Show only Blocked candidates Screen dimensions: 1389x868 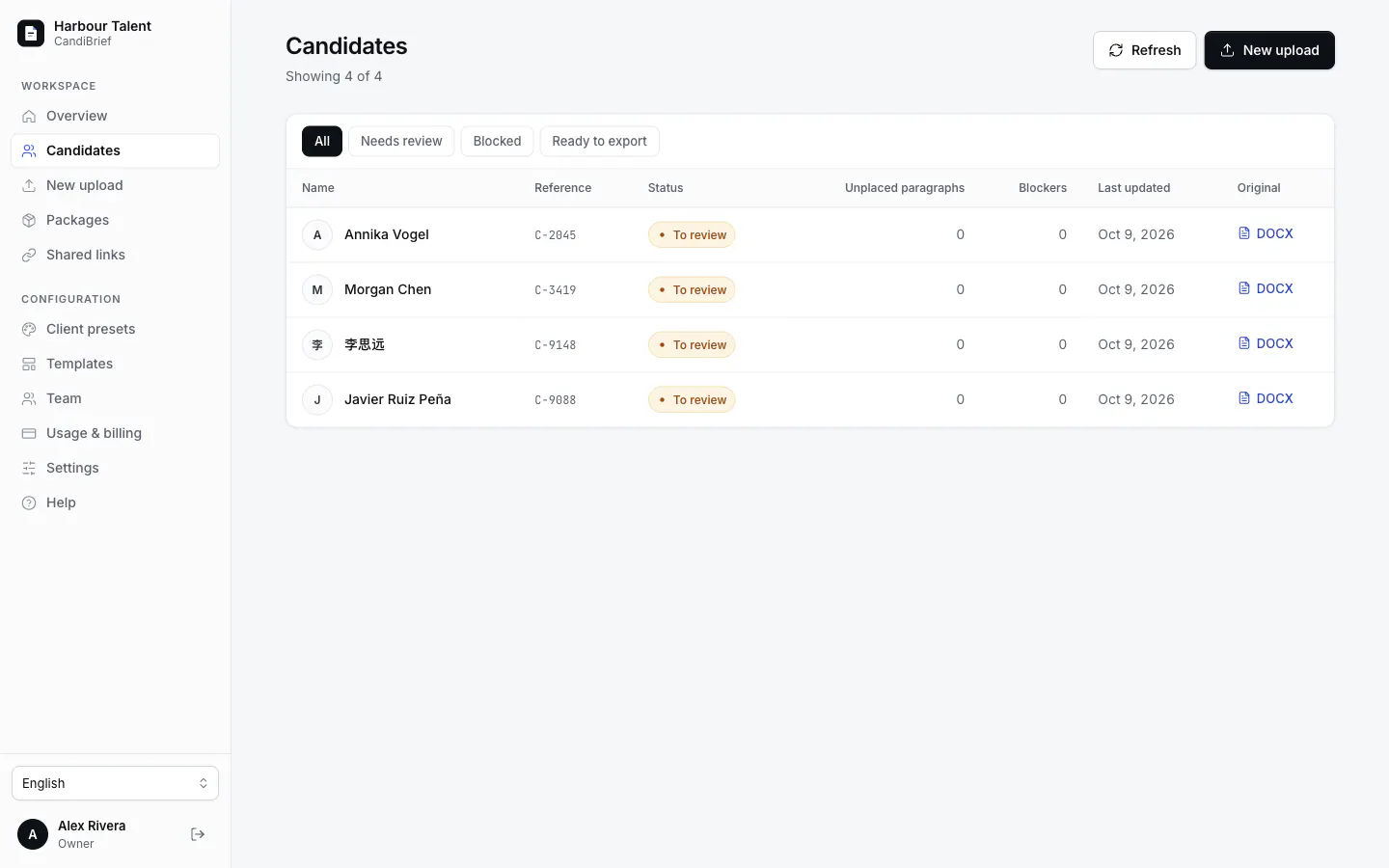pos(497,141)
